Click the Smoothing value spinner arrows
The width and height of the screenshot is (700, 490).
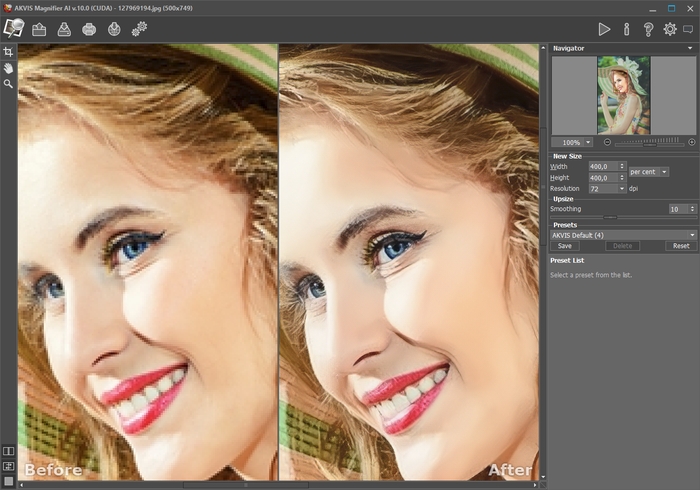click(x=692, y=209)
